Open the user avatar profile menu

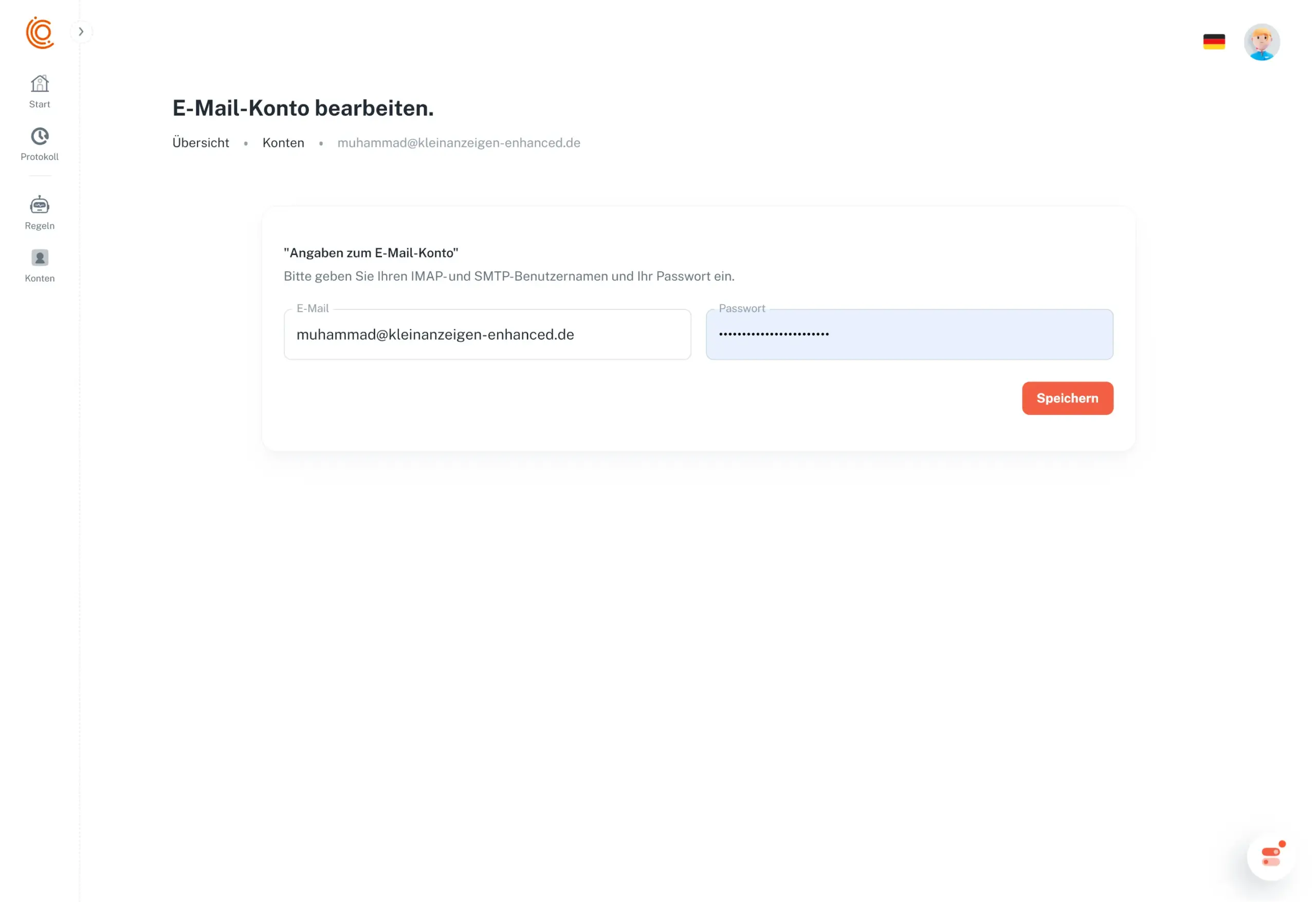[x=1261, y=42]
